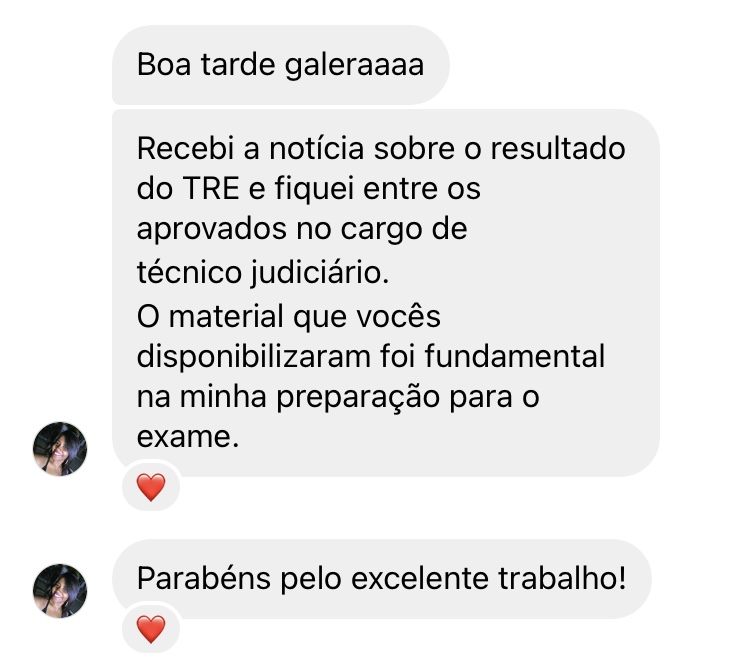Click the words 'Boa tarde' in the greeting

pyautogui.click(x=206, y=65)
